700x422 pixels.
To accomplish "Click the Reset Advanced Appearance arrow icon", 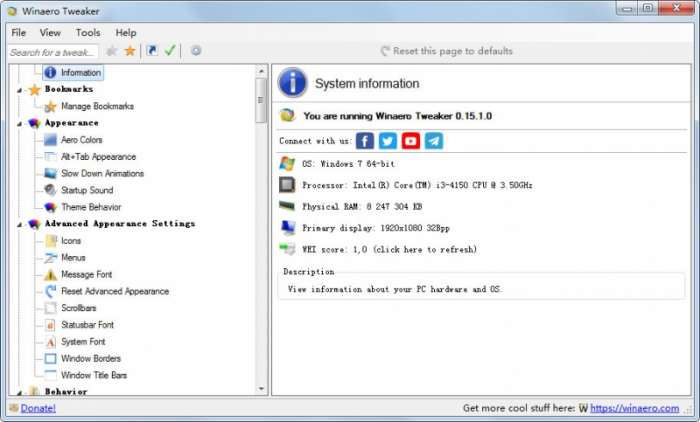I will pyautogui.click(x=50, y=291).
